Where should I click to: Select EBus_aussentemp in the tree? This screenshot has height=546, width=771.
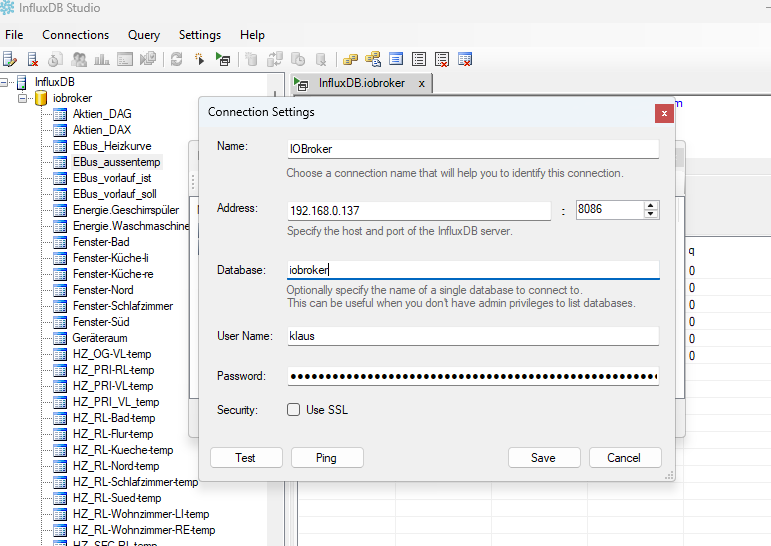[117, 162]
